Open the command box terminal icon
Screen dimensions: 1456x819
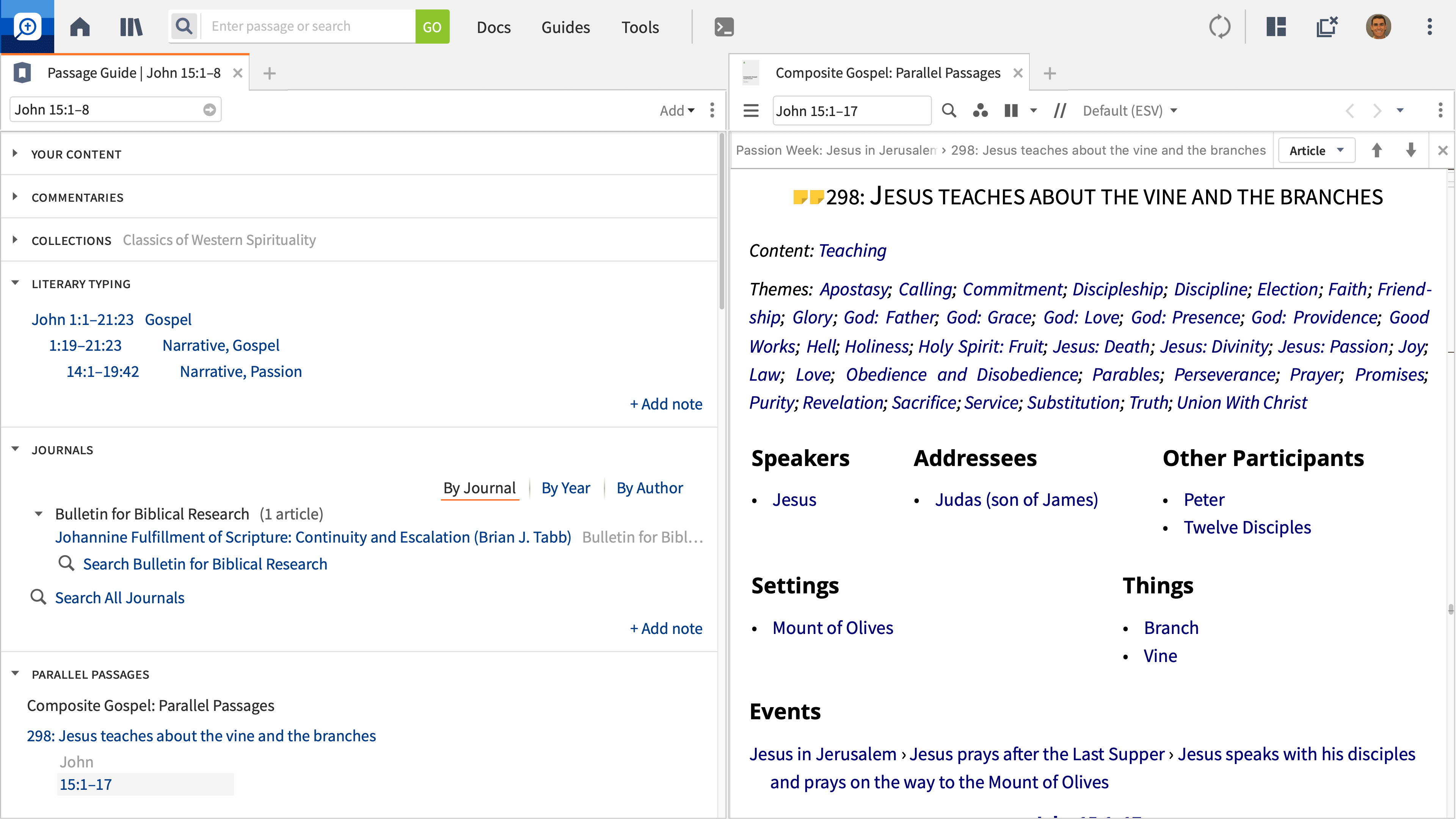[x=724, y=27]
